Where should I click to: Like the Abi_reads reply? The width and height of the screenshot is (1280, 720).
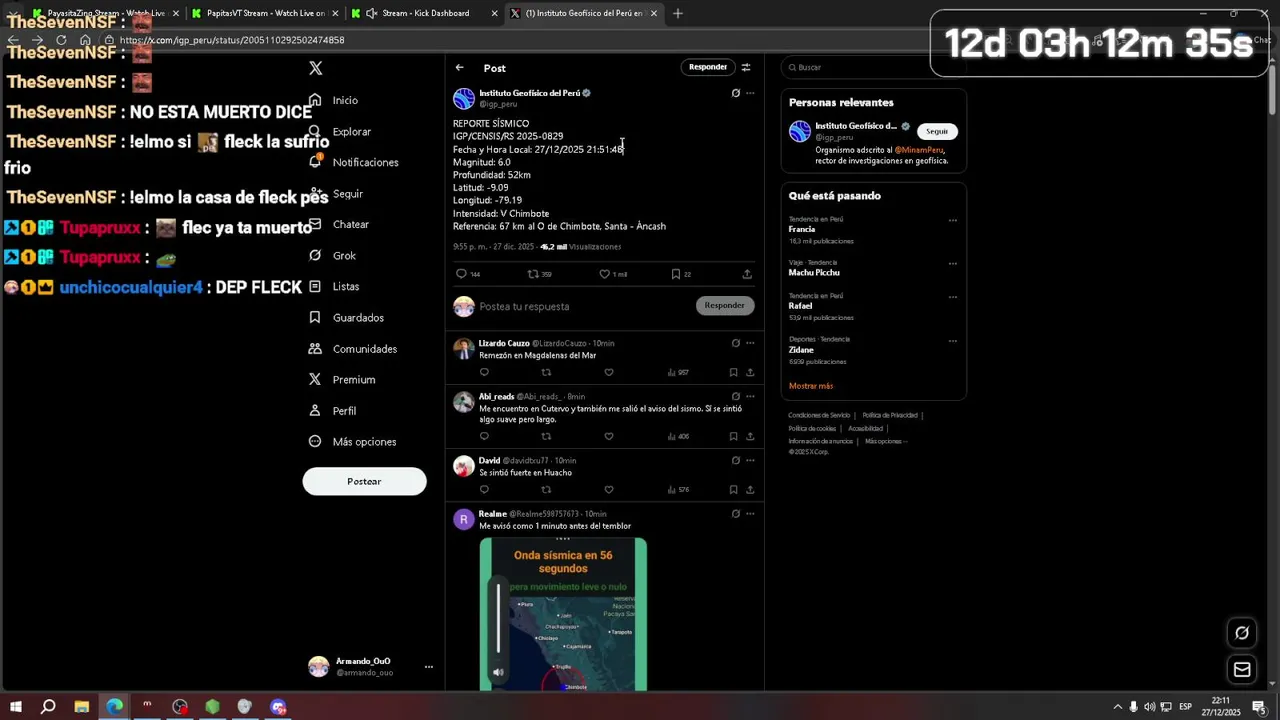tap(608, 436)
